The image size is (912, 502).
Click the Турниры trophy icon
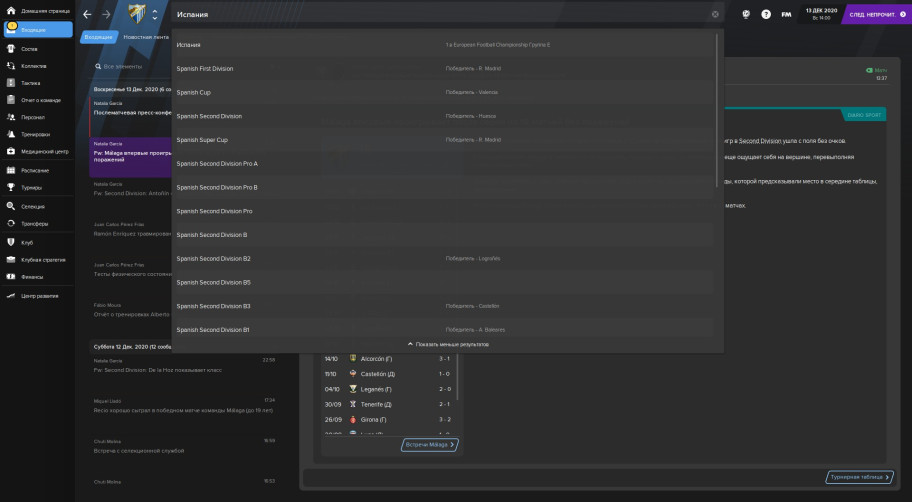[11, 187]
